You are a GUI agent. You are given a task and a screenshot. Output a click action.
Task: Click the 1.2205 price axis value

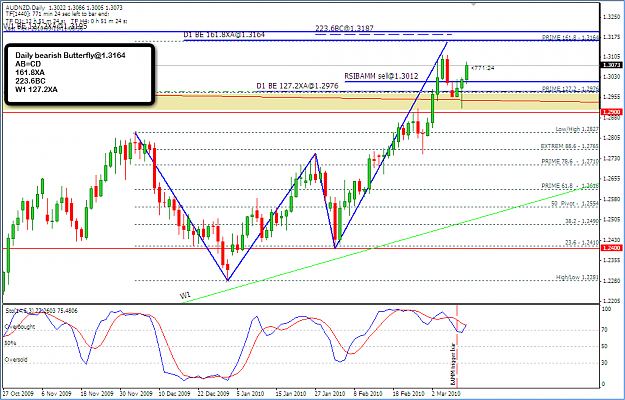[611, 301]
